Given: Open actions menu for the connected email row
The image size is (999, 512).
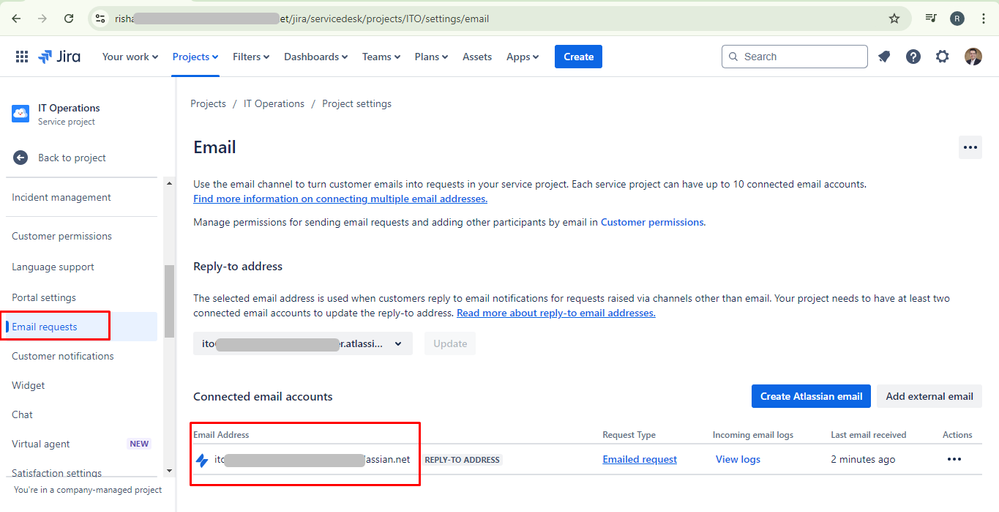Looking at the screenshot, I should (x=954, y=459).
